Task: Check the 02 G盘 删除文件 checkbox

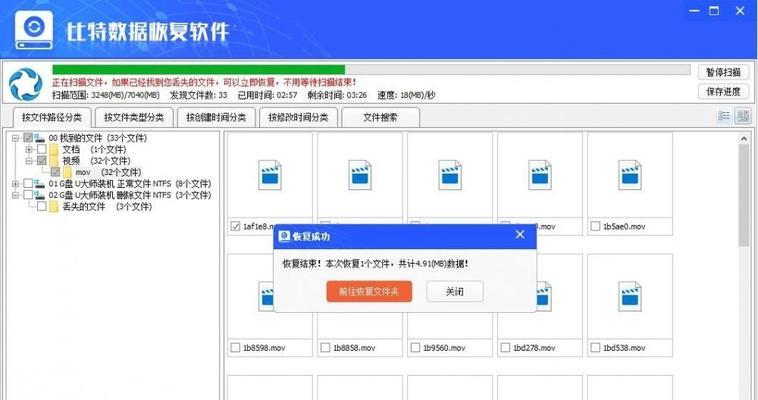Action: (28, 195)
